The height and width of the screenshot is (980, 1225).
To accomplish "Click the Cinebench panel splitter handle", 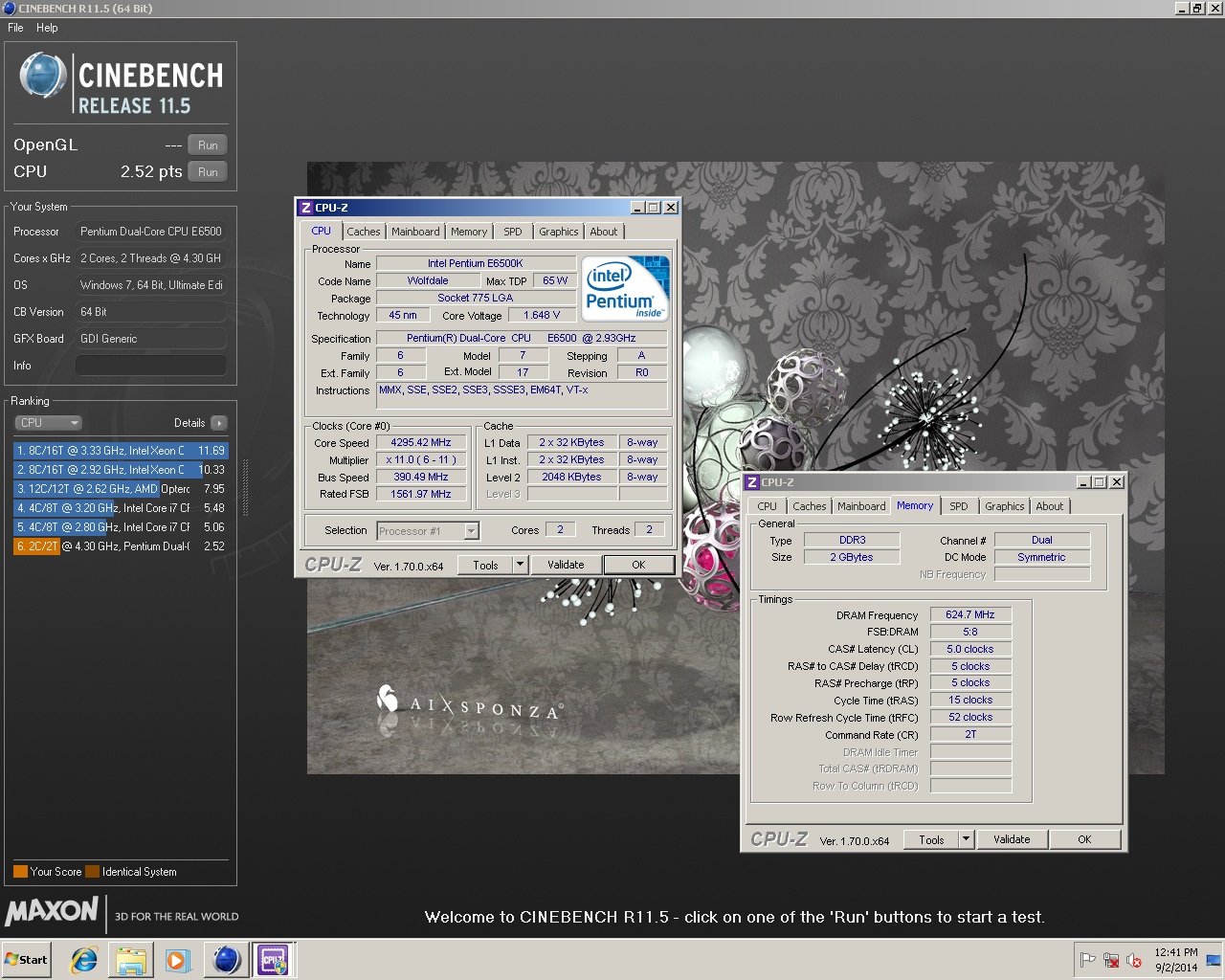I will pos(246,488).
